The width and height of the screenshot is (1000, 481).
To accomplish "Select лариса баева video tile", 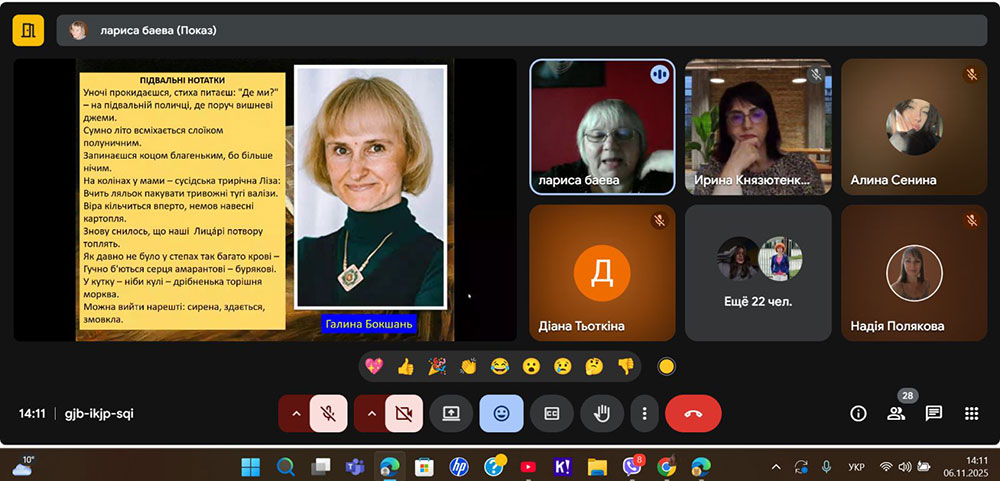I will [x=602, y=126].
